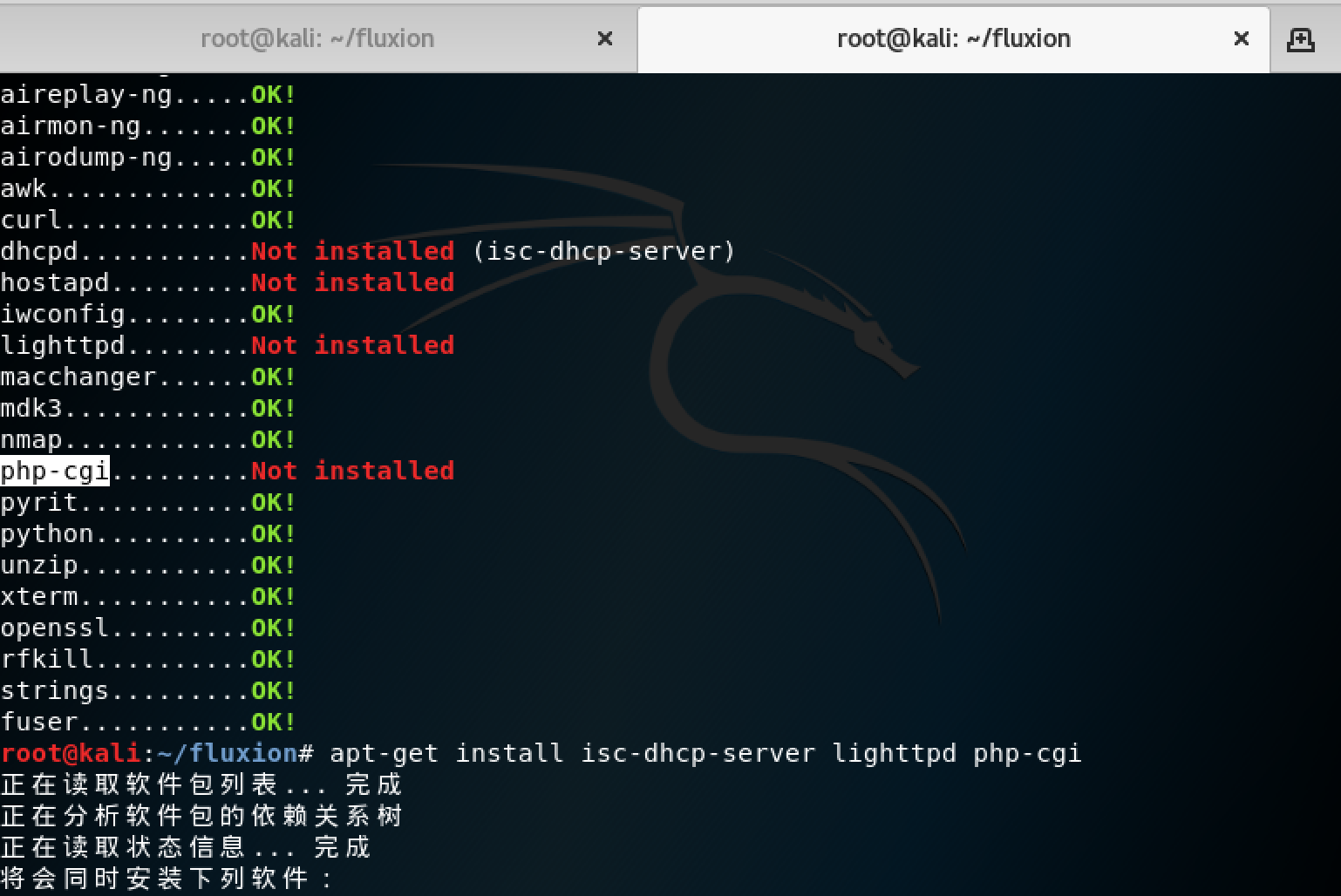Click the (isc-dhcp-server) package hint
Viewport: 1341px width, 896px height.
tap(603, 252)
